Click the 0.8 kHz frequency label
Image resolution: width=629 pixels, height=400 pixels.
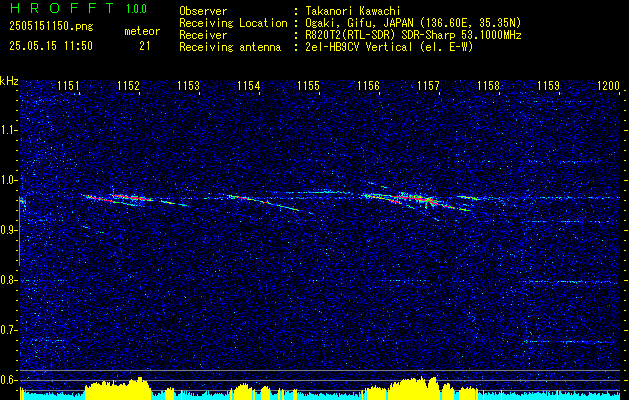[9, 280]
